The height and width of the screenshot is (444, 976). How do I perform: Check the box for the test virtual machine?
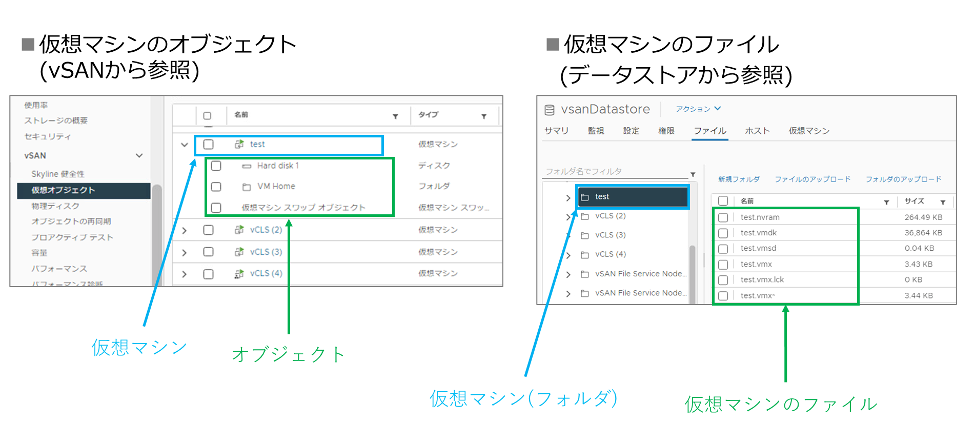[209, 144]
